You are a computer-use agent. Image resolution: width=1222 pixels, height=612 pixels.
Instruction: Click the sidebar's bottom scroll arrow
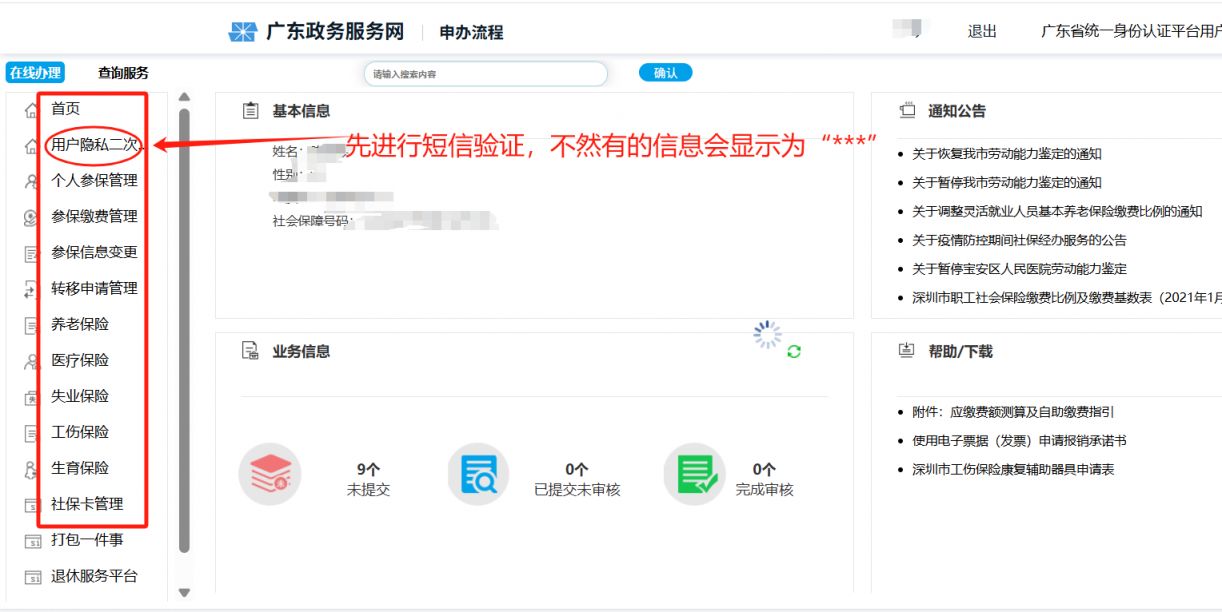[184, 593]
